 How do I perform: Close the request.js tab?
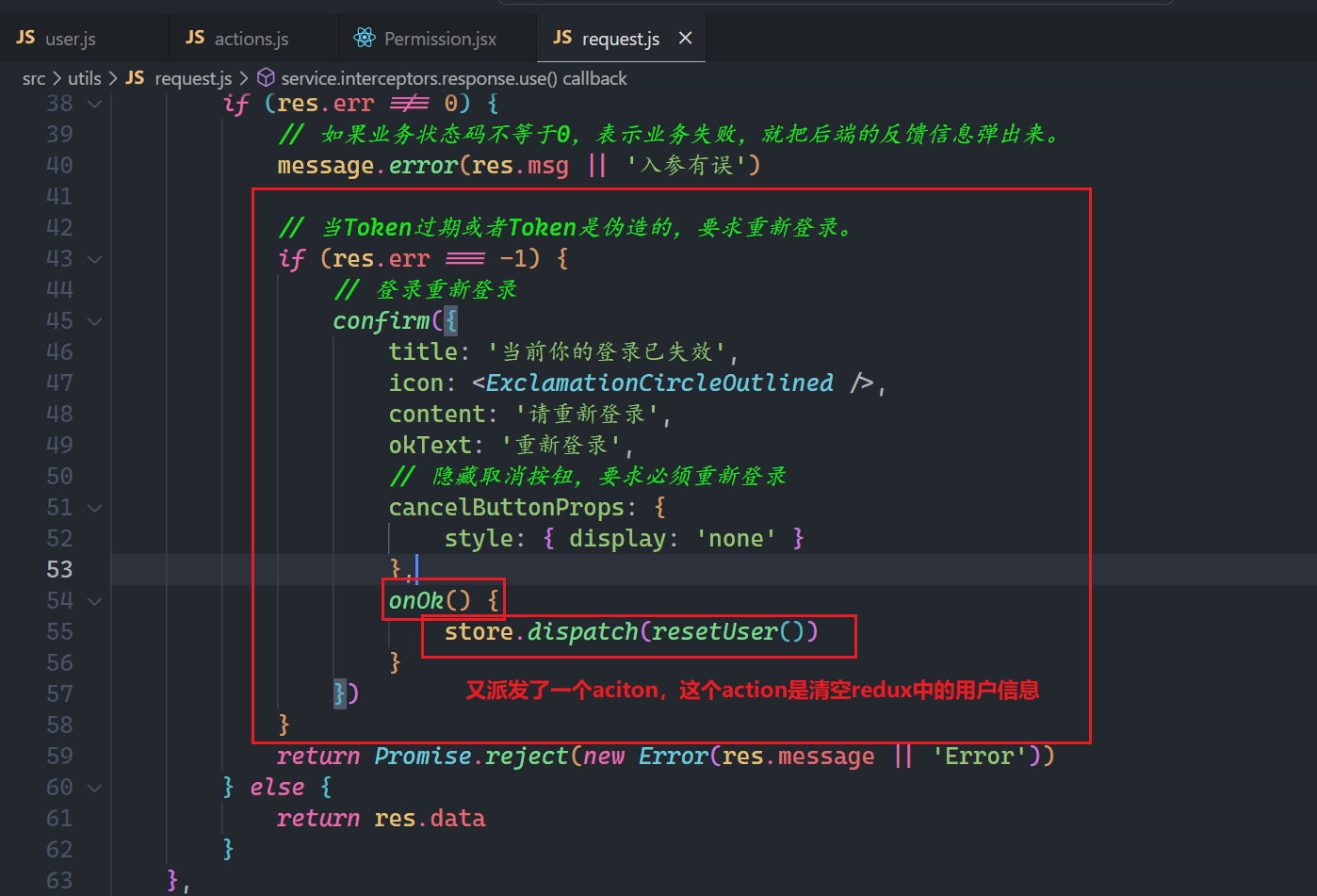(x=685, y=38)
